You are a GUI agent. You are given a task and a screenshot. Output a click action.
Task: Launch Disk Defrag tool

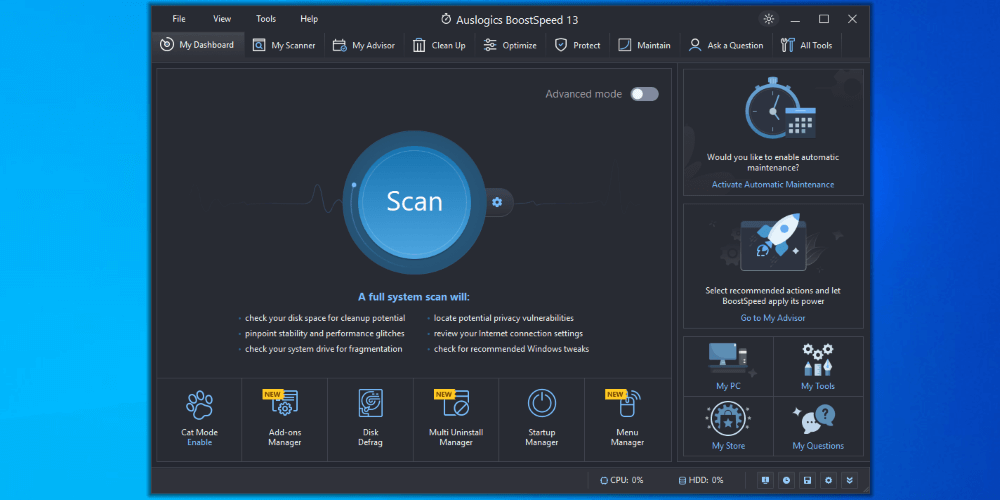[371, 419]
